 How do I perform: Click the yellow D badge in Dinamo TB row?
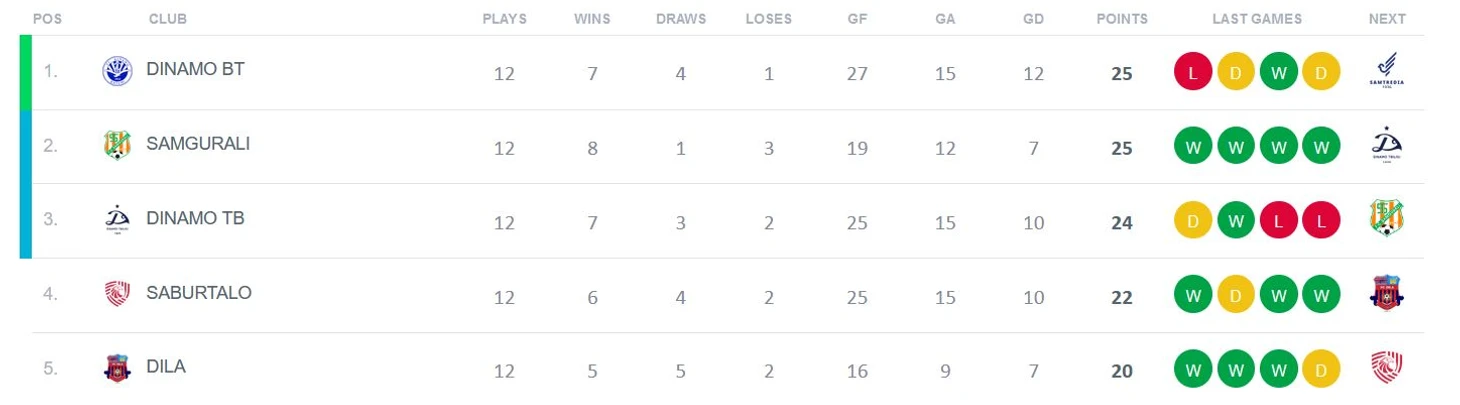[1192, 222]
